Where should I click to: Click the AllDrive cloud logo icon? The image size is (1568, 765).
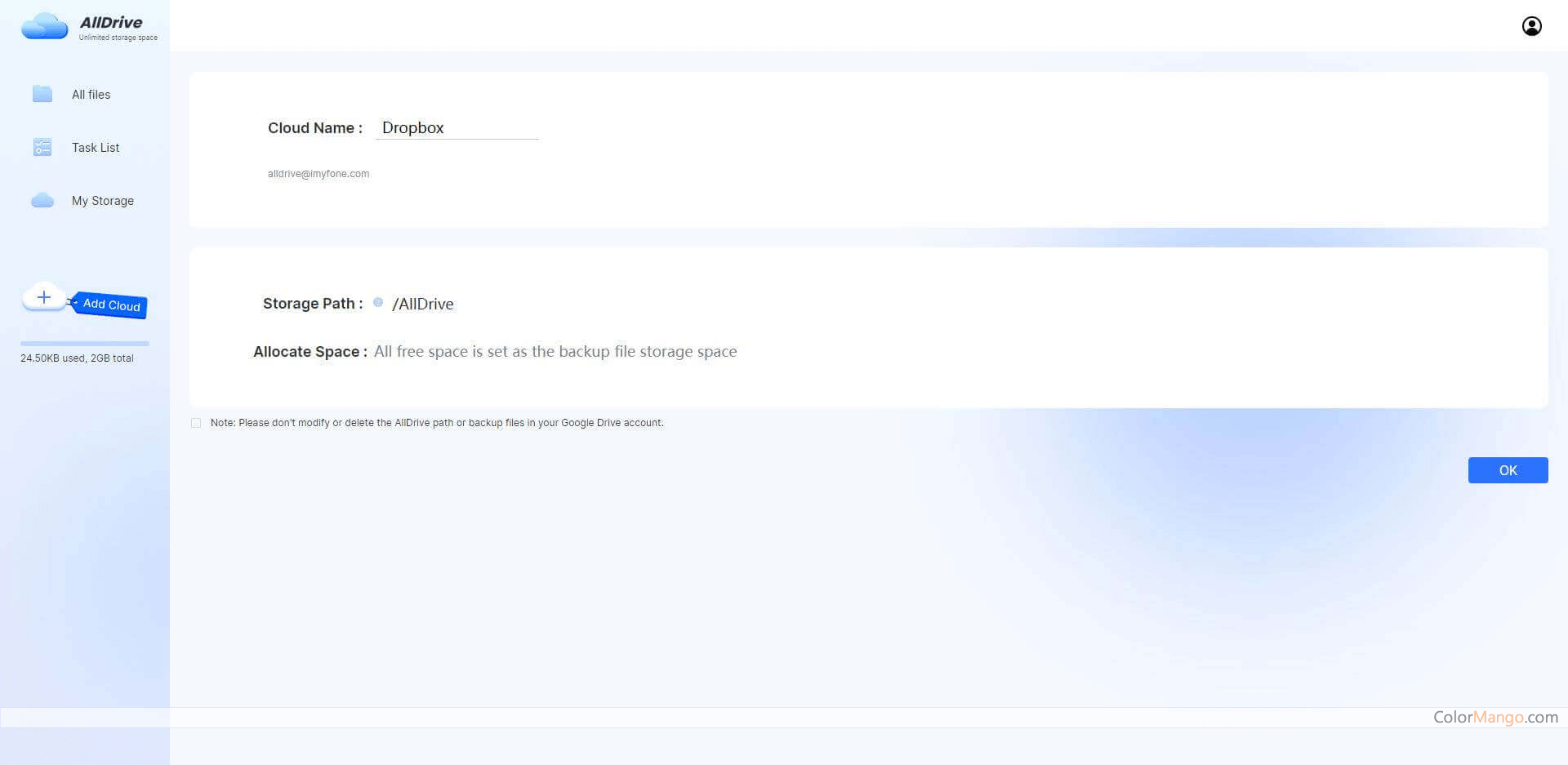tap(44, 26)
